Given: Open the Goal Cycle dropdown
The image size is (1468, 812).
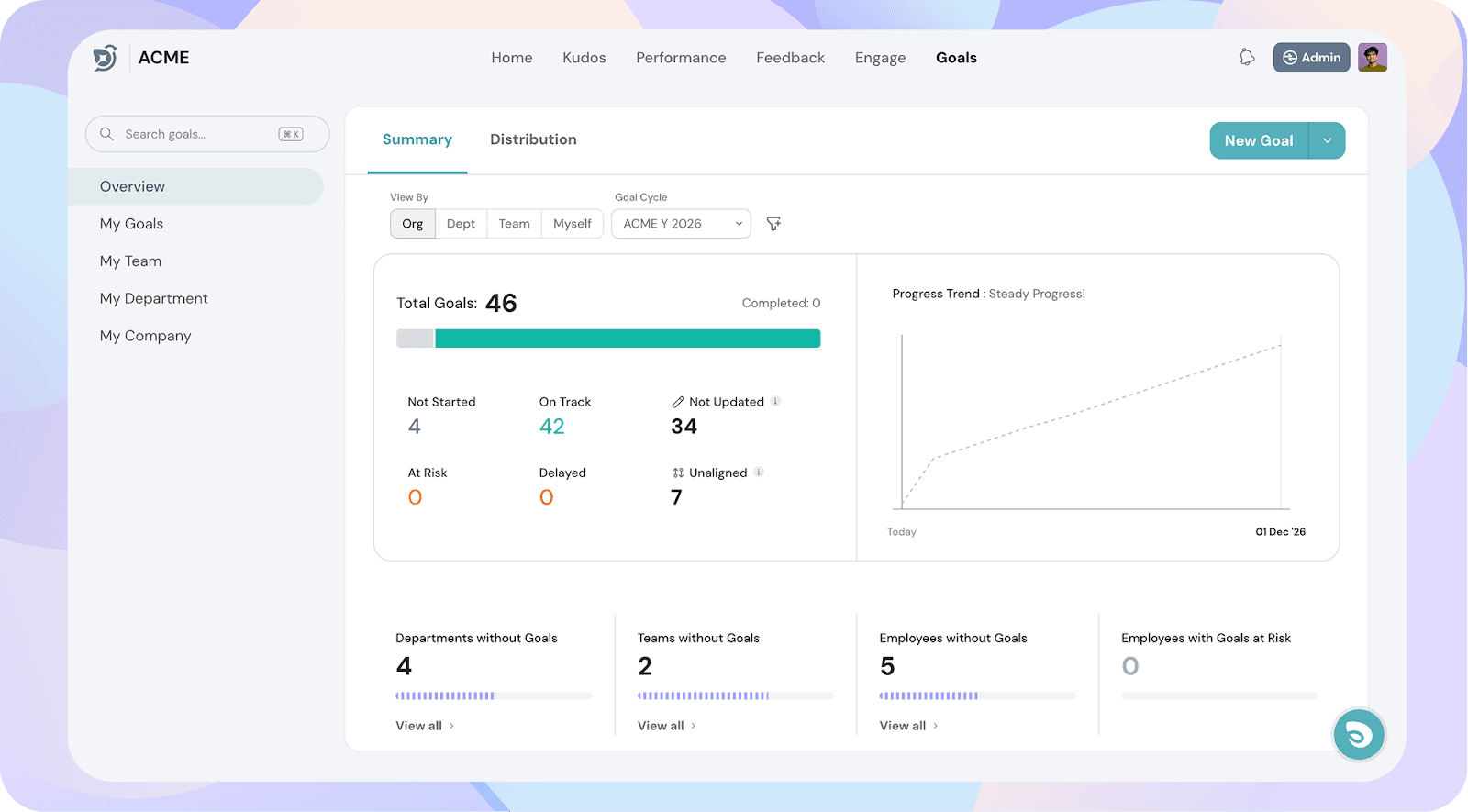Looking at the screenshot, I should pos(681,224).
